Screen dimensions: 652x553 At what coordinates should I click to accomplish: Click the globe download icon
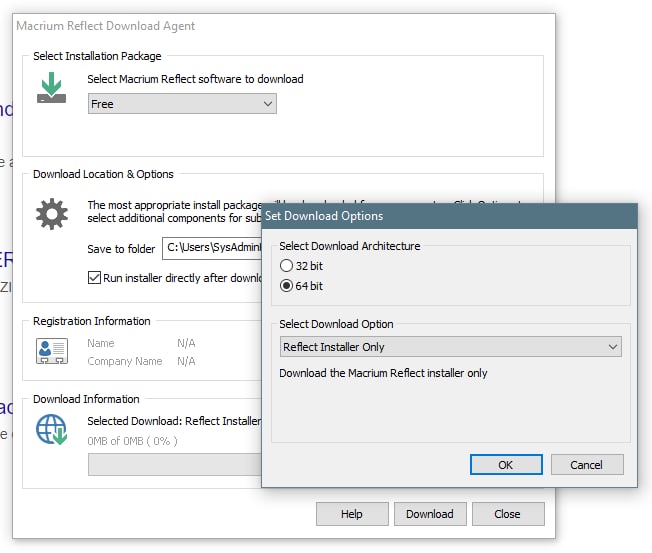tap(52, 429)
